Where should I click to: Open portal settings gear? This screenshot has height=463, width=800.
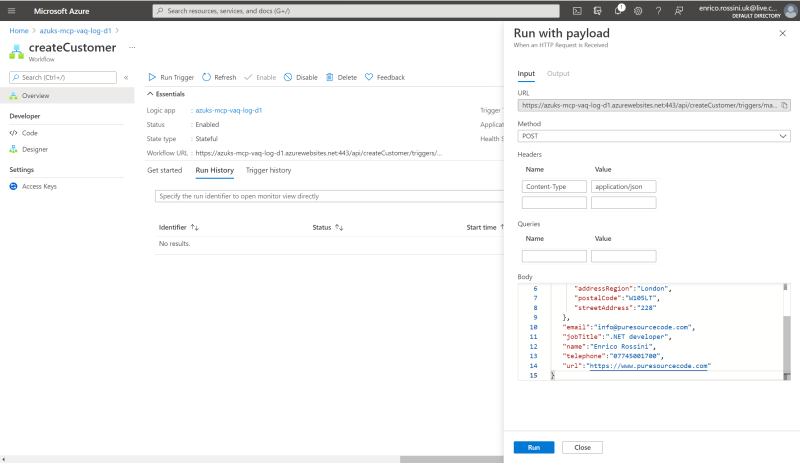(x=638, y=11)
